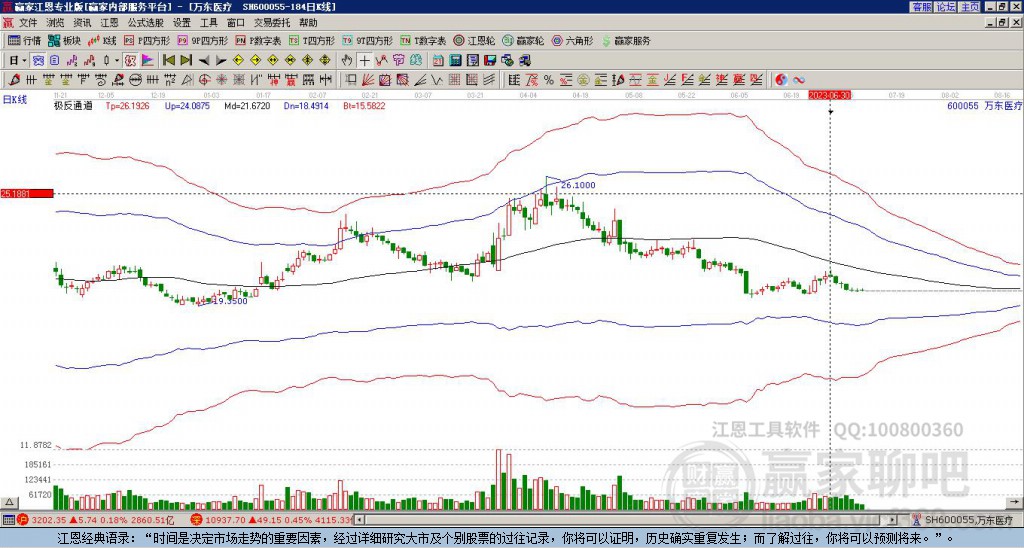Click the 论坛 forum button
Image resolution: width=1024 pixels, height=548 pixels.
tap(946, 7)
